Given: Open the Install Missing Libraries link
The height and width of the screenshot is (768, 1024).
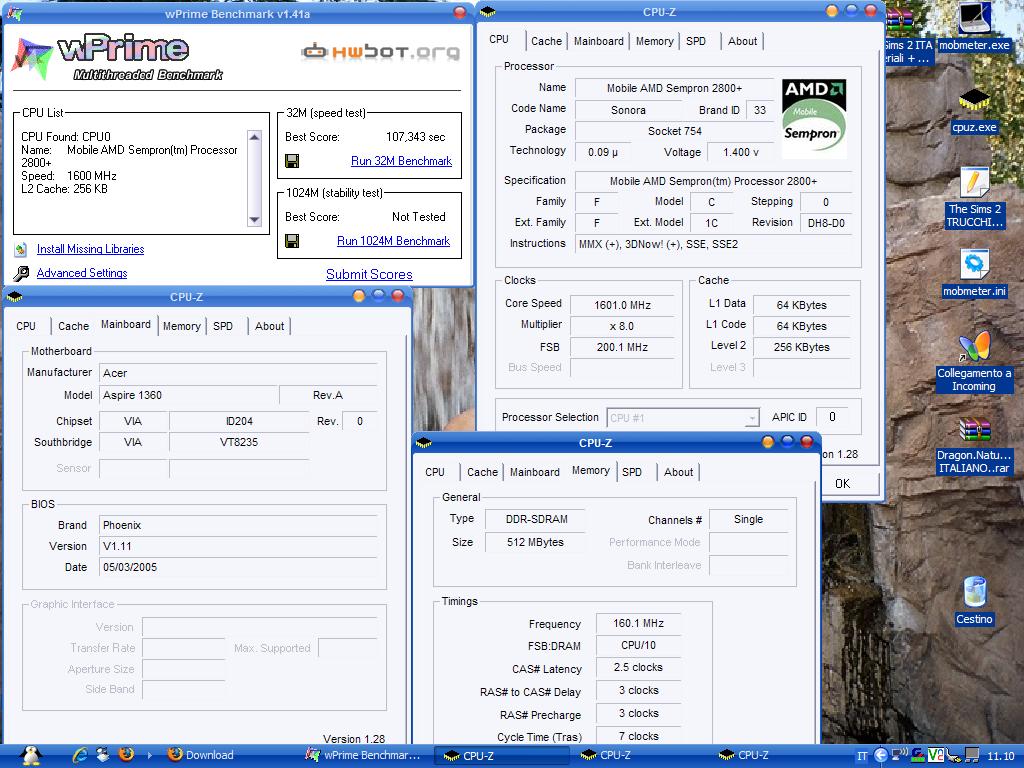Looking at the screenshot, I should click(x=90, y=249).
